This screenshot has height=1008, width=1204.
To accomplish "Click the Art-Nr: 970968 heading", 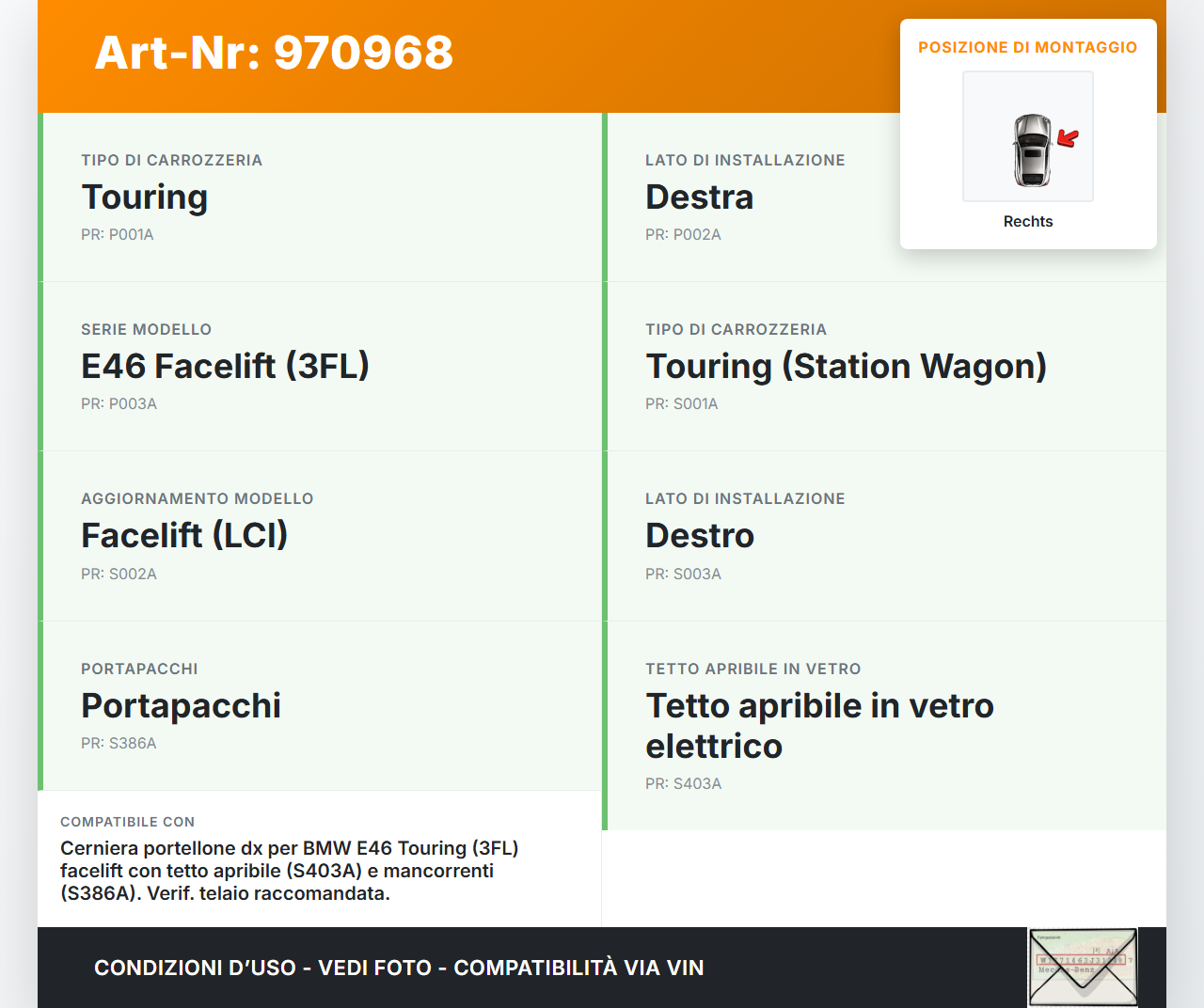I will (273, 54).
